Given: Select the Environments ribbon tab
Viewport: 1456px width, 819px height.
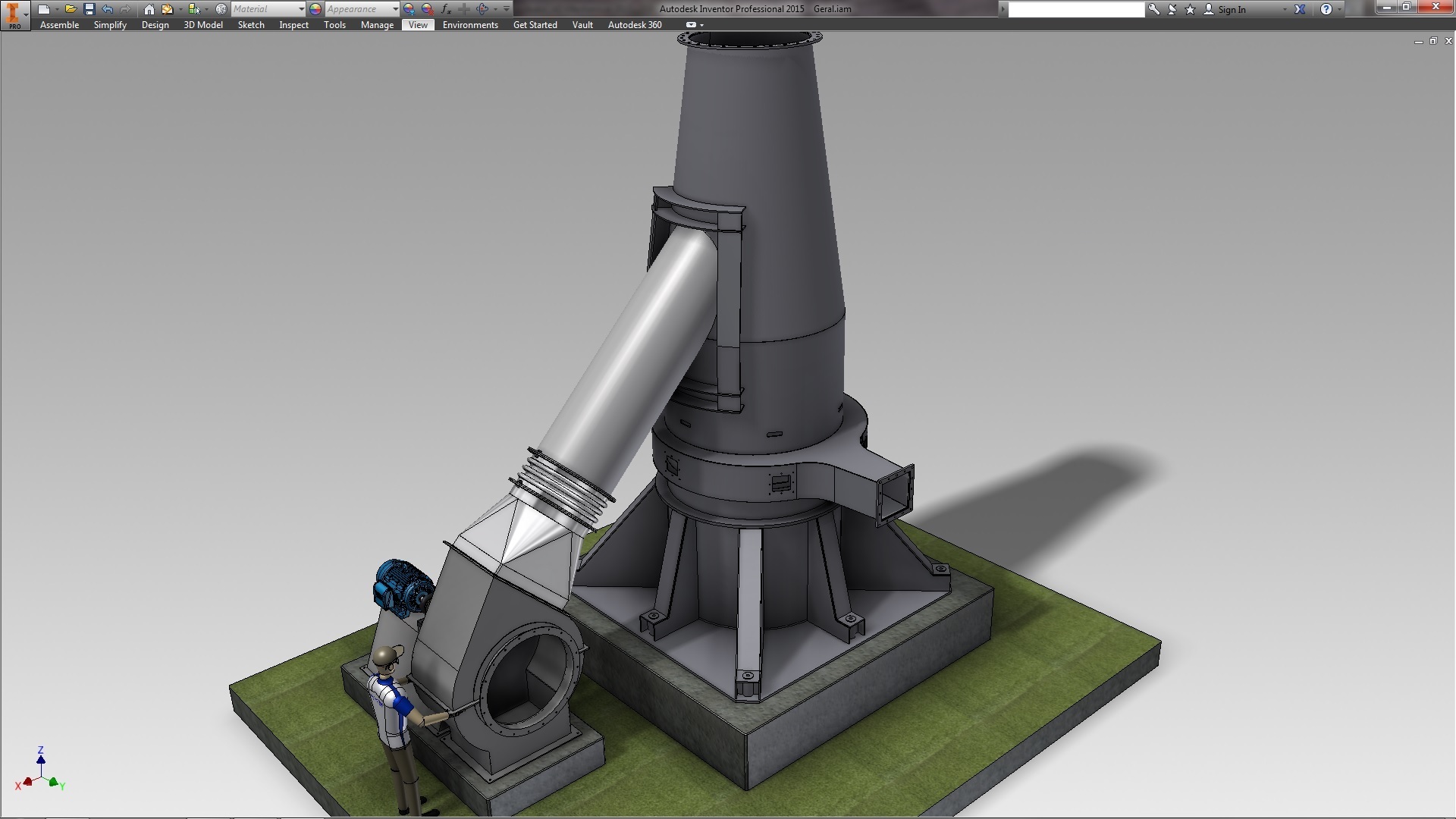Looking at the screenshot, I should (x=470, y=25).
